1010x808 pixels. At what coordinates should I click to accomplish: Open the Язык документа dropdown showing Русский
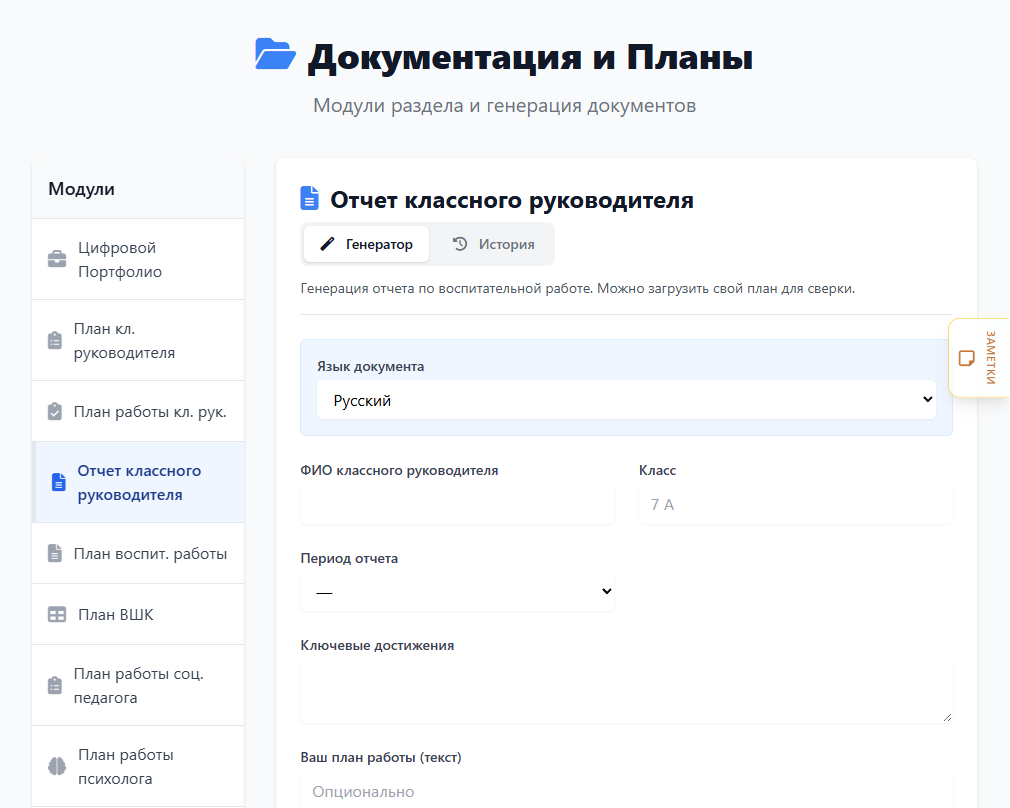[626, 400]
